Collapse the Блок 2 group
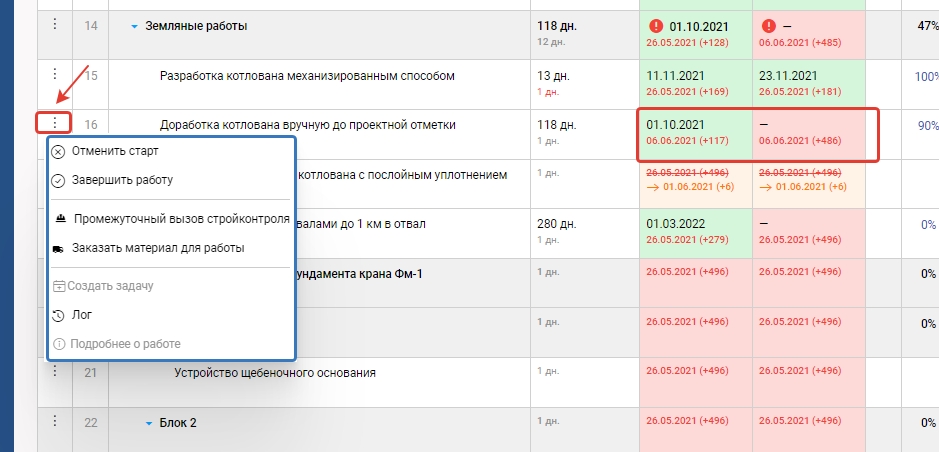 (x=149, y=423)
